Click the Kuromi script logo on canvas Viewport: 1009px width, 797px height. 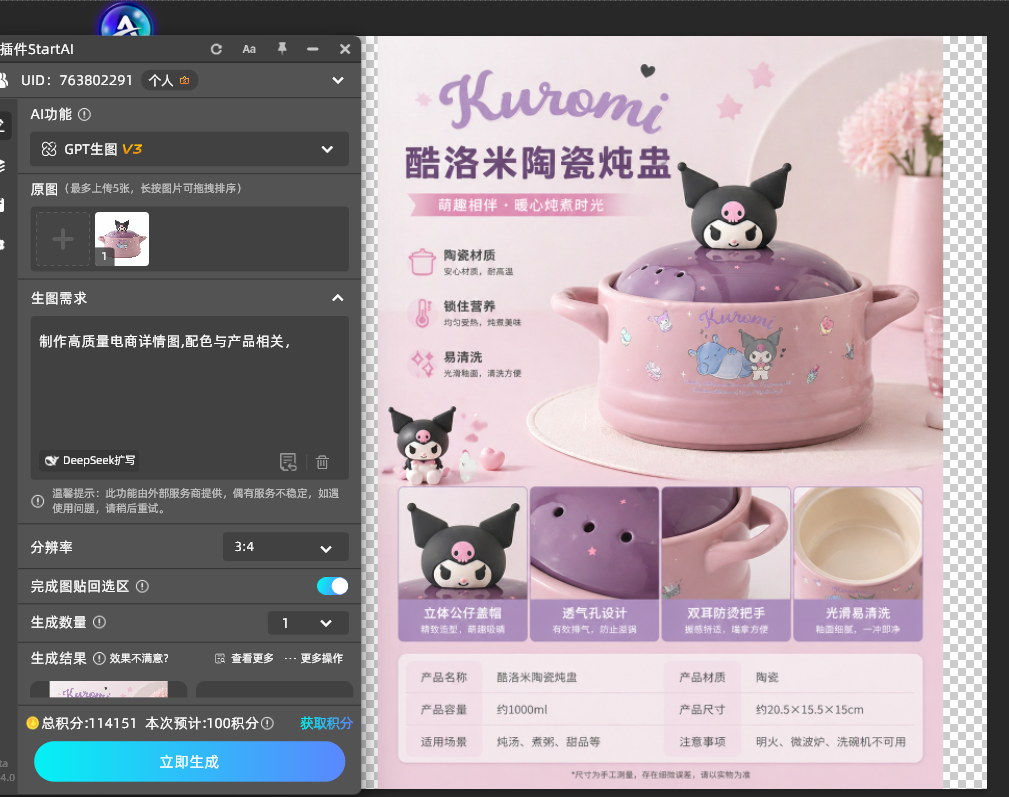point(554,102)
